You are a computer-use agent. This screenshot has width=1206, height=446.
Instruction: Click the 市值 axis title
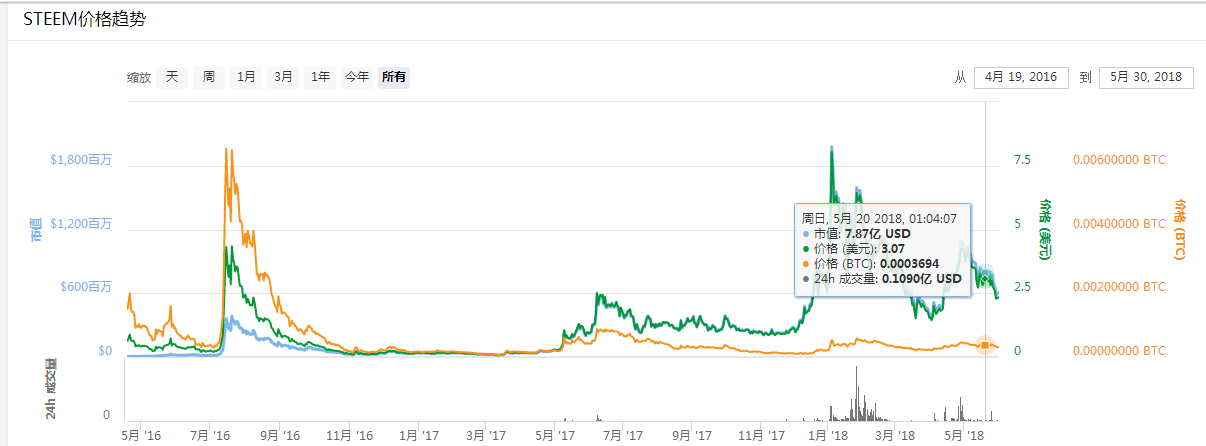[x=36, y=232]
